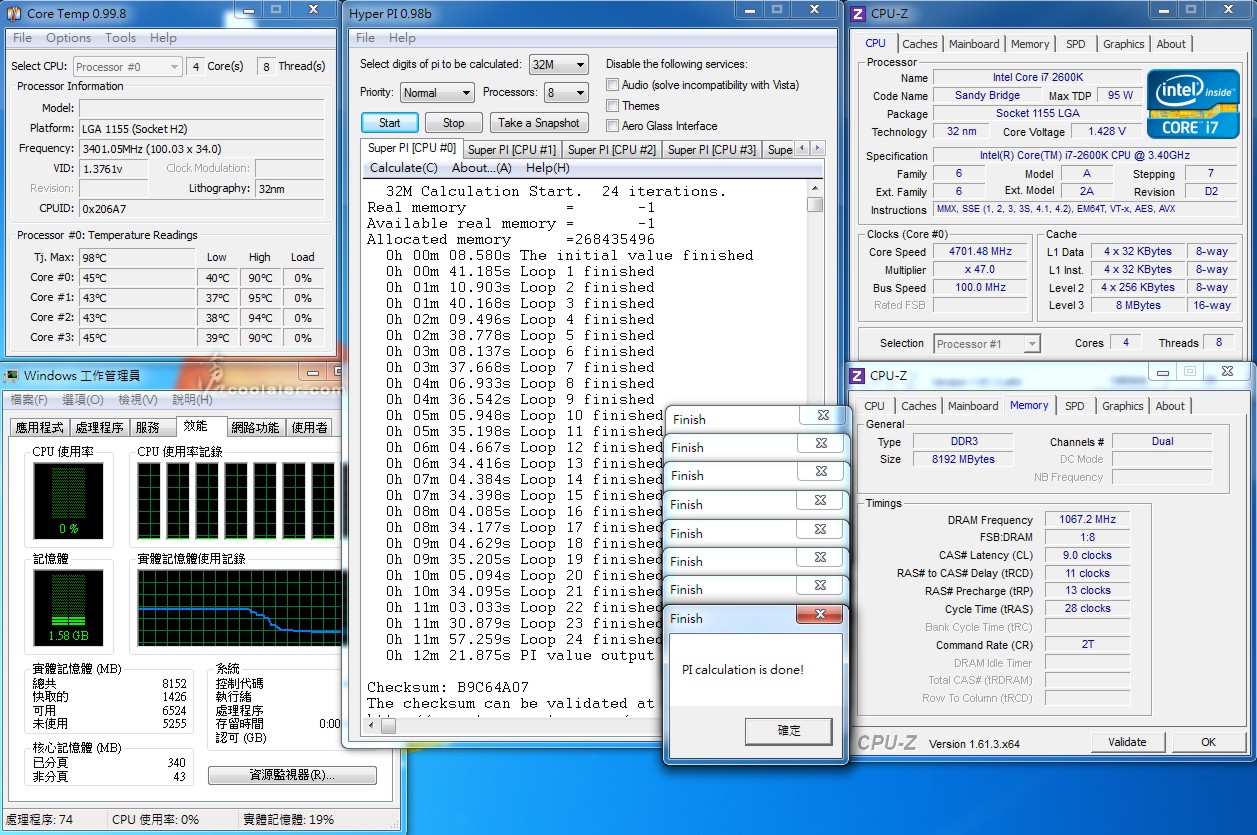Open the Priority Normal dropdown
This screenshot has width=1257, height=835.
click(x=437, y=92)
